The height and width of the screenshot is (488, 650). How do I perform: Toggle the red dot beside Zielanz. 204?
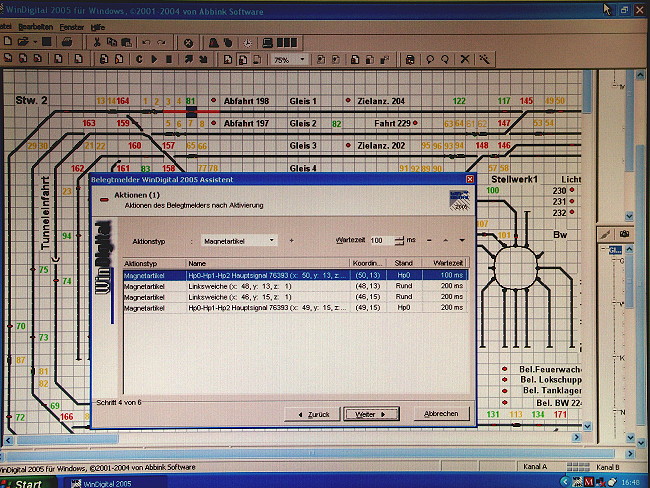pyautogui.click(x=348, y=100)
